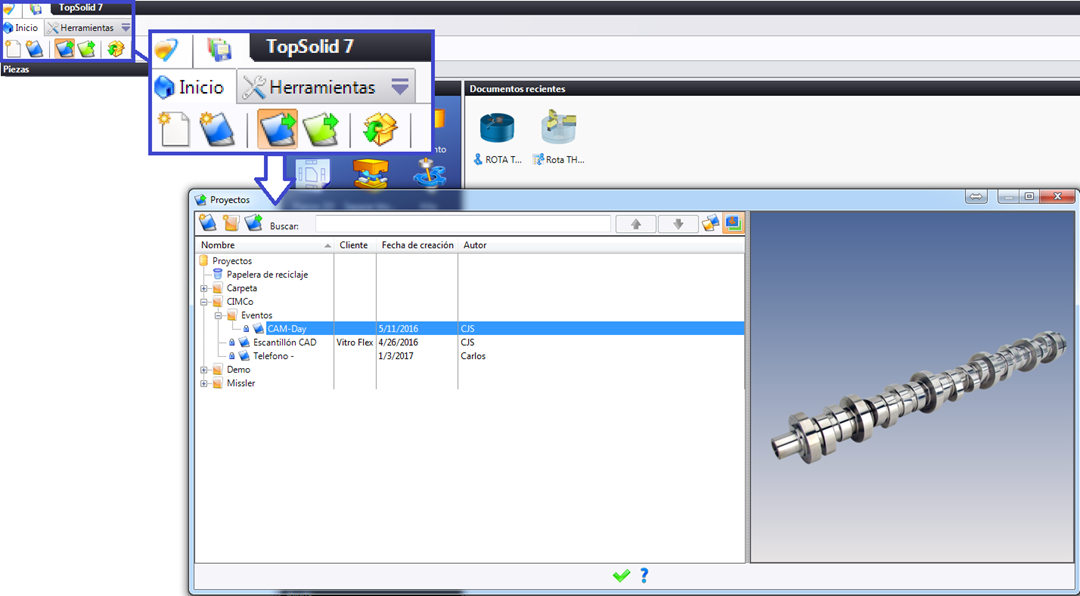Select the Eventos folder row
This screenshot has height=596, width=1080.
point(256,316)
